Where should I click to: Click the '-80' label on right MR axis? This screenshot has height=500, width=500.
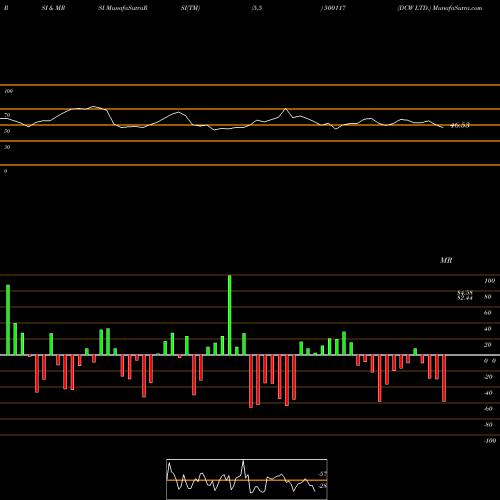pyautogui.click(x=488, y=425)
